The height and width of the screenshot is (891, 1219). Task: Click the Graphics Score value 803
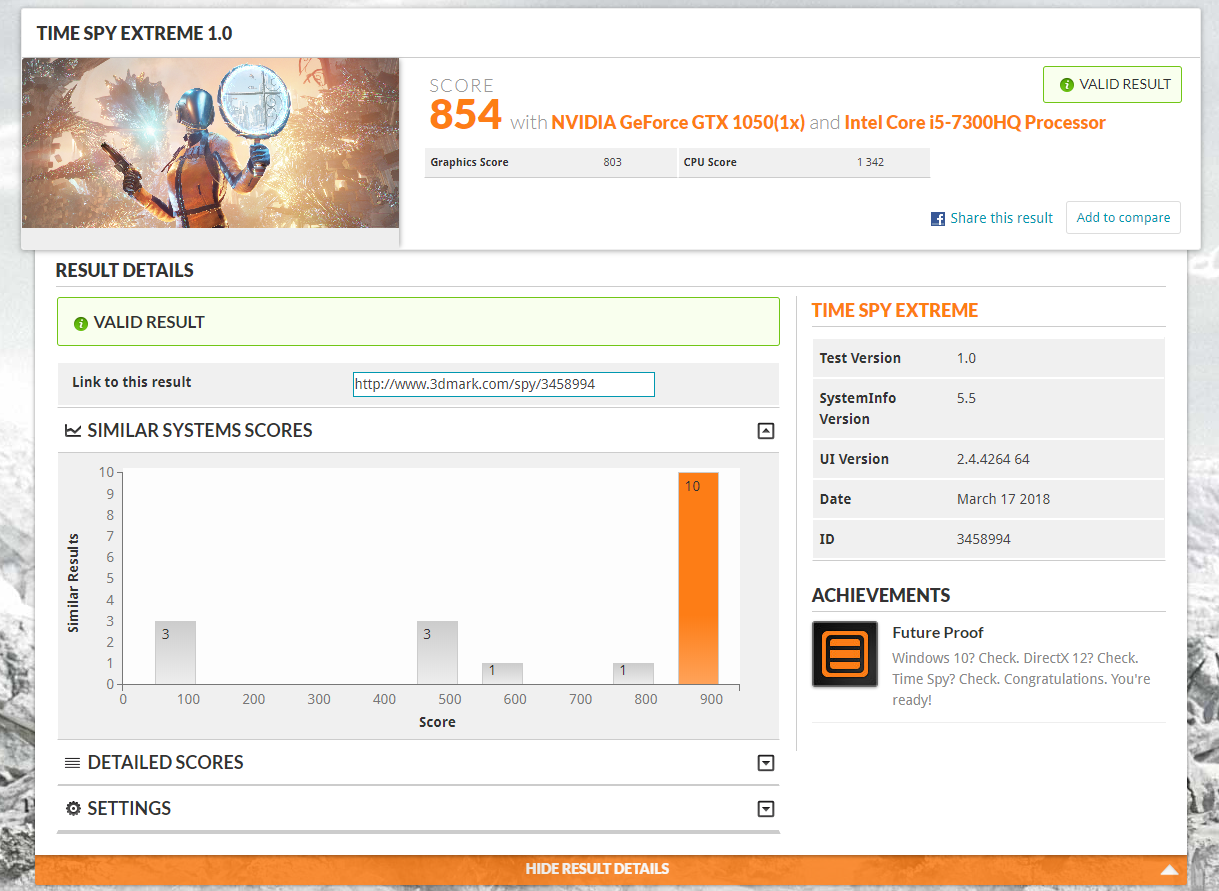[612, 162]
